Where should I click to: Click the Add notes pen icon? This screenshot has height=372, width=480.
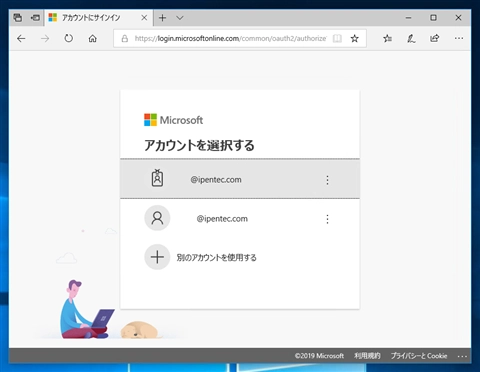pos(411,39)
